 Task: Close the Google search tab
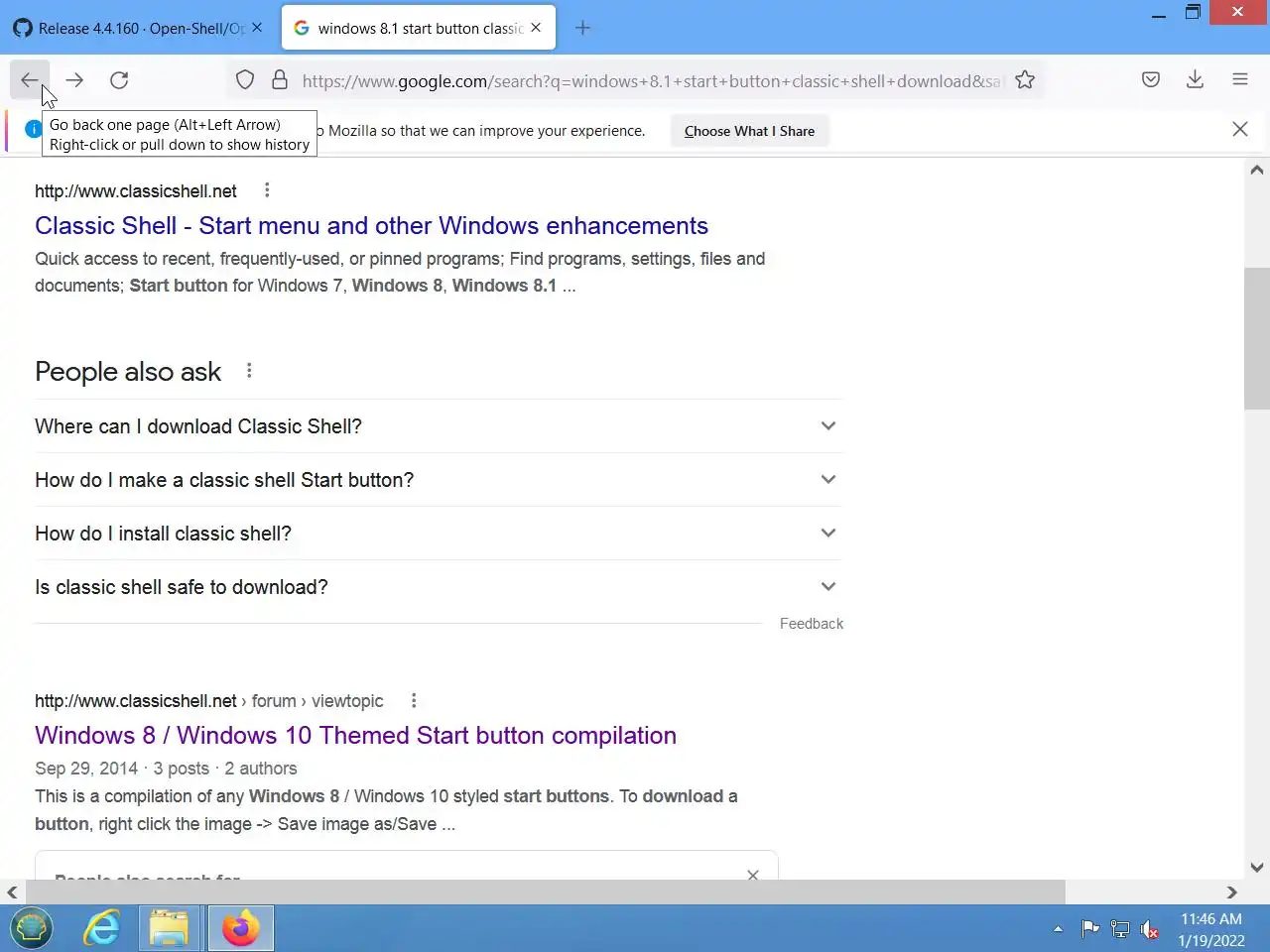[536, 28]
